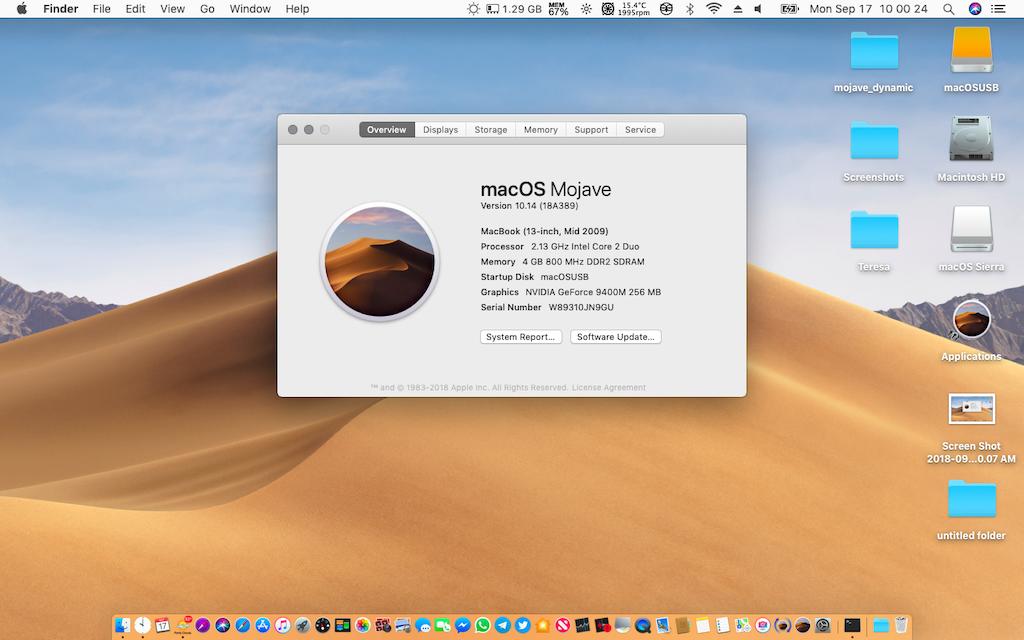Open Launchpad rocket icon in Dock
The width and height of the screenshot is (1024, 640).
click(302, 626)
